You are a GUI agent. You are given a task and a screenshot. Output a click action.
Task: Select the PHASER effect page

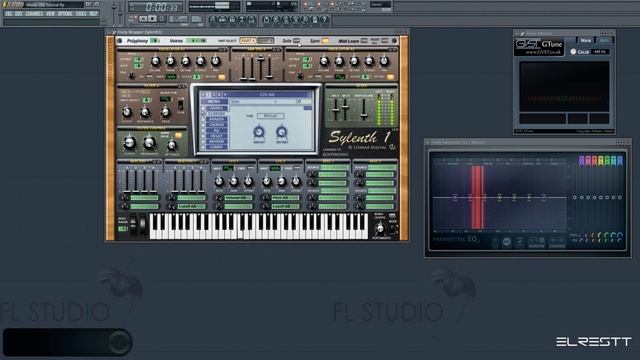pyautogui.click(x=217, y=119)
